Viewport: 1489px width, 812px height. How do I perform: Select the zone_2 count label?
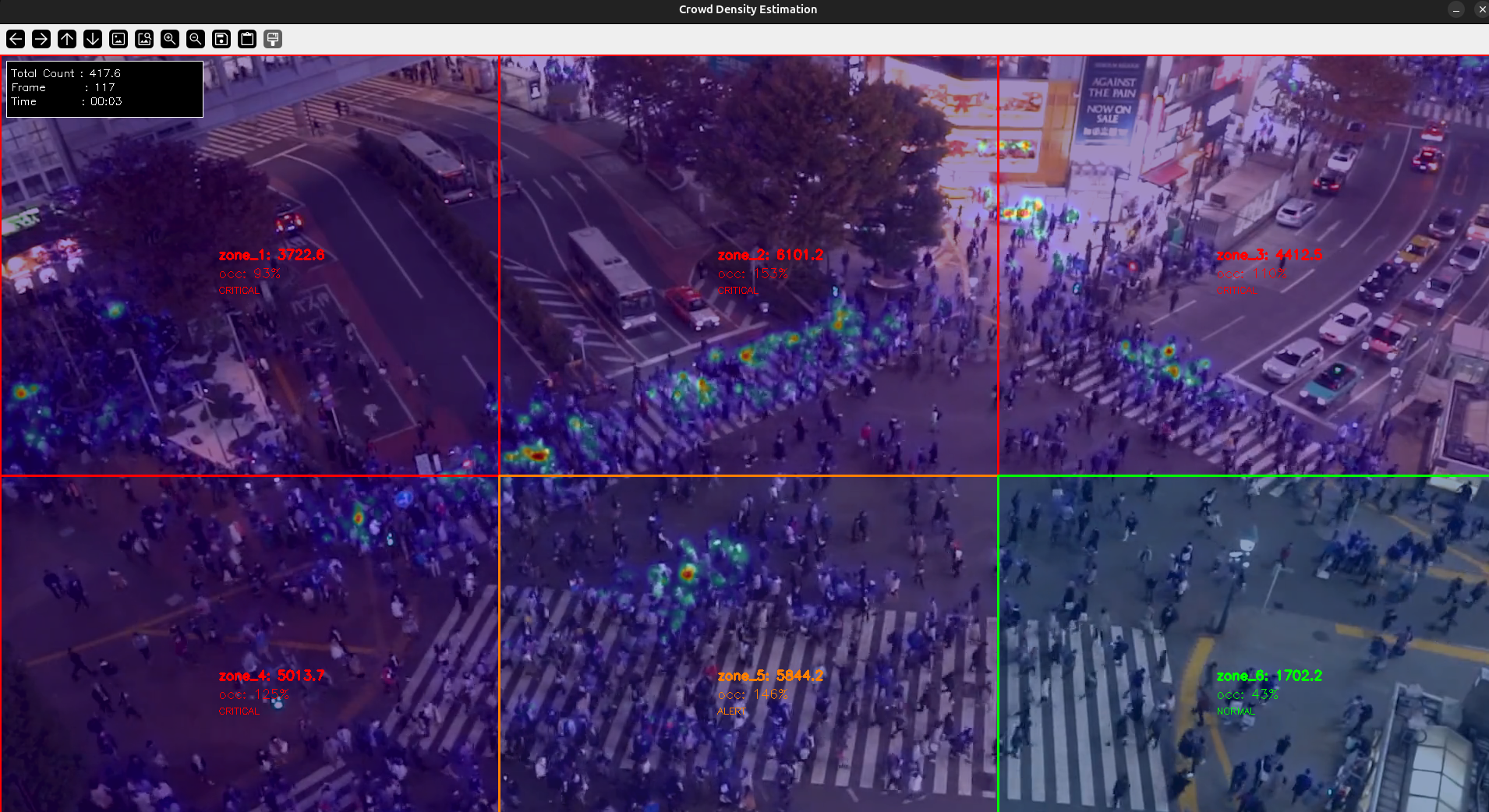tap(769, 255)
